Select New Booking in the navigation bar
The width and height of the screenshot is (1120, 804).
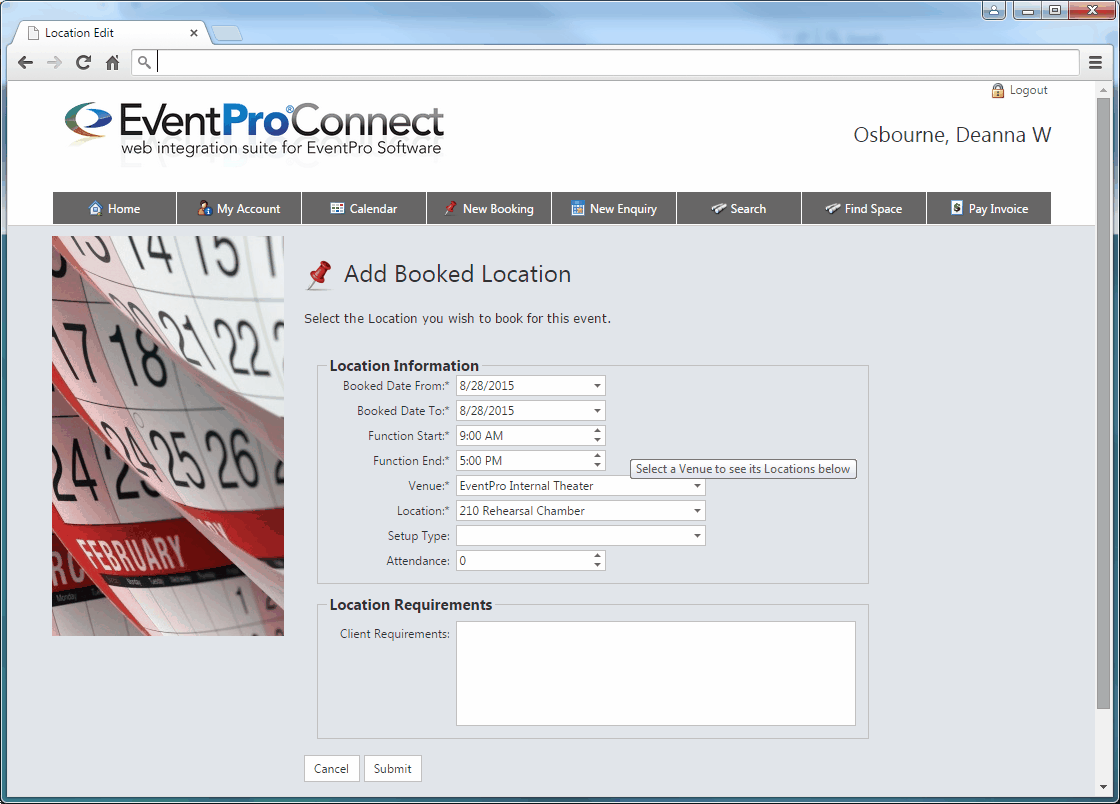coord(489,208)
